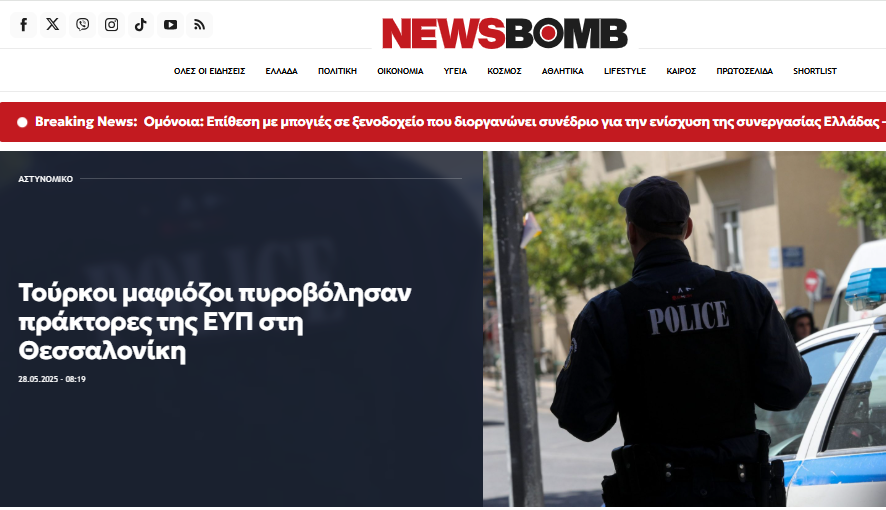886x510 pixels.
Task: Open ΑΘΛΗΤΙΚΑ section
Action: coord(562,71)
